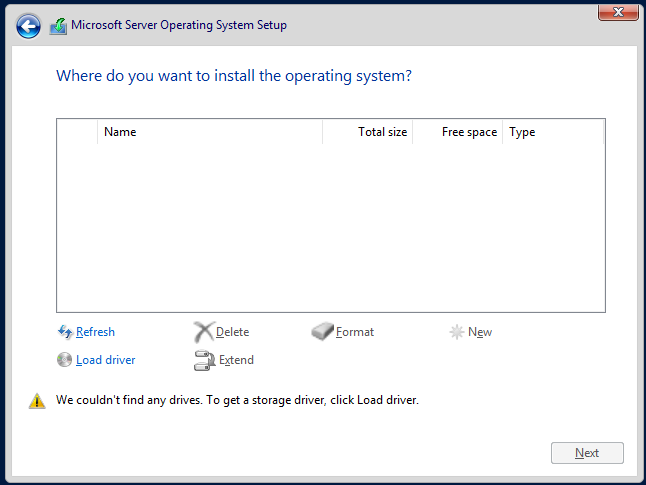Choose the Extend text link

click(x=236, y=360)
